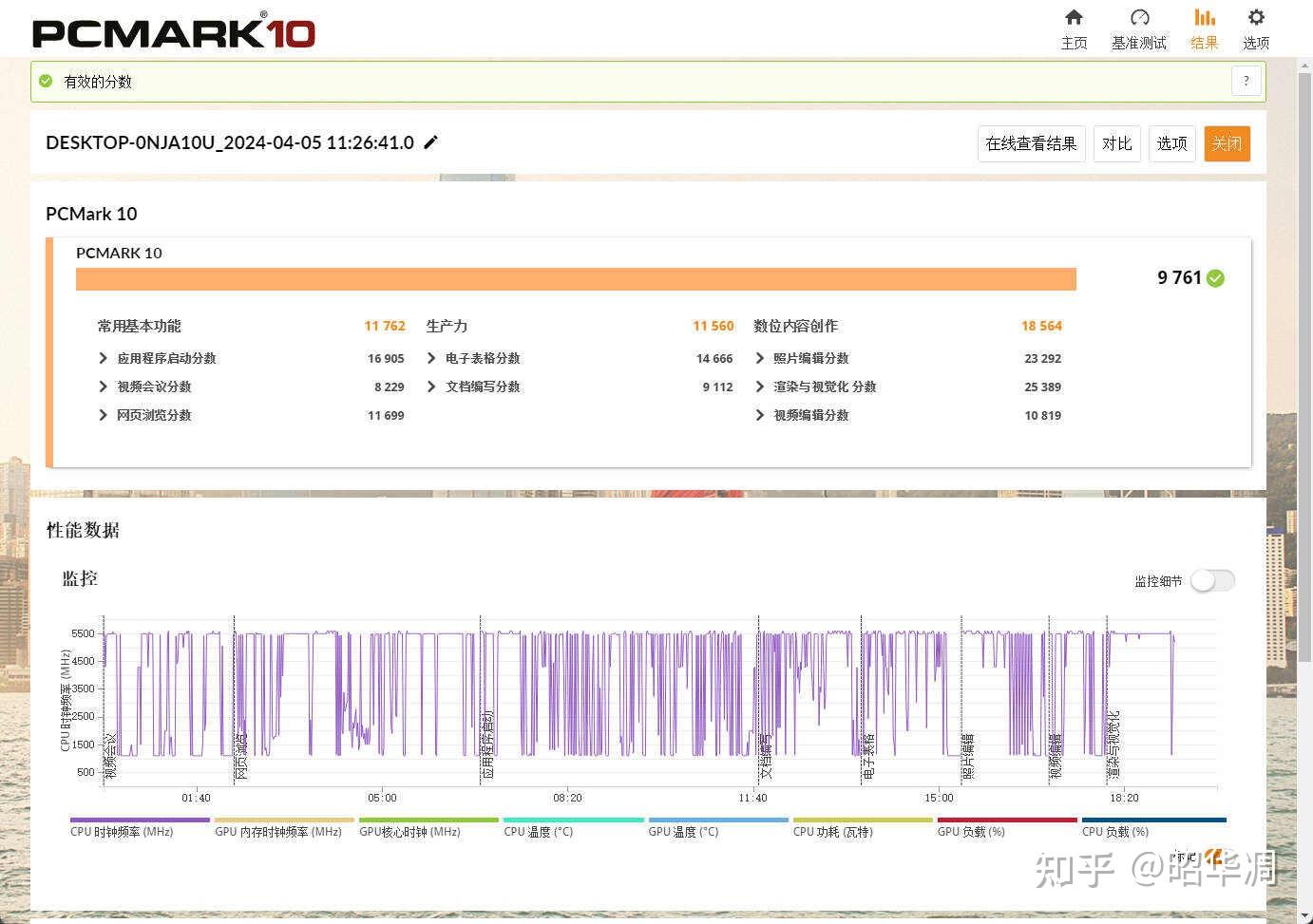Open the 基准测试 benchmark gauge icon

1139,17
